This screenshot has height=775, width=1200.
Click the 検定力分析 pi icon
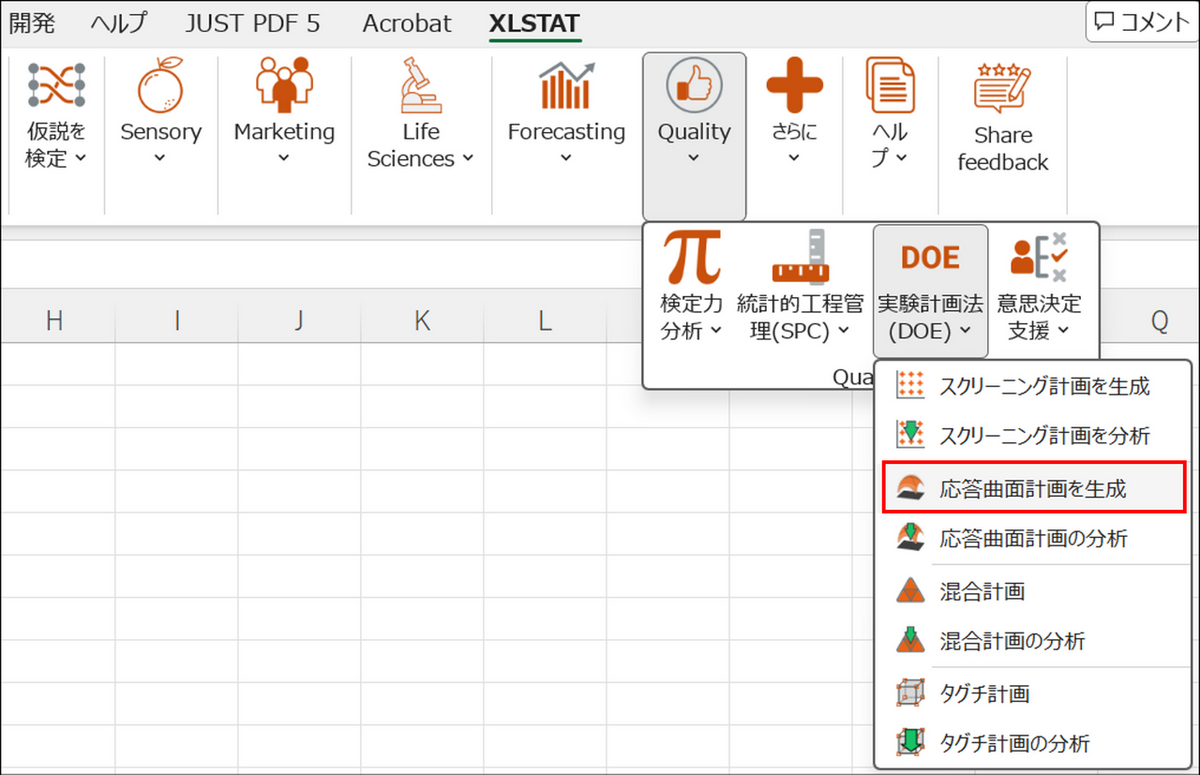coord(693,257)
